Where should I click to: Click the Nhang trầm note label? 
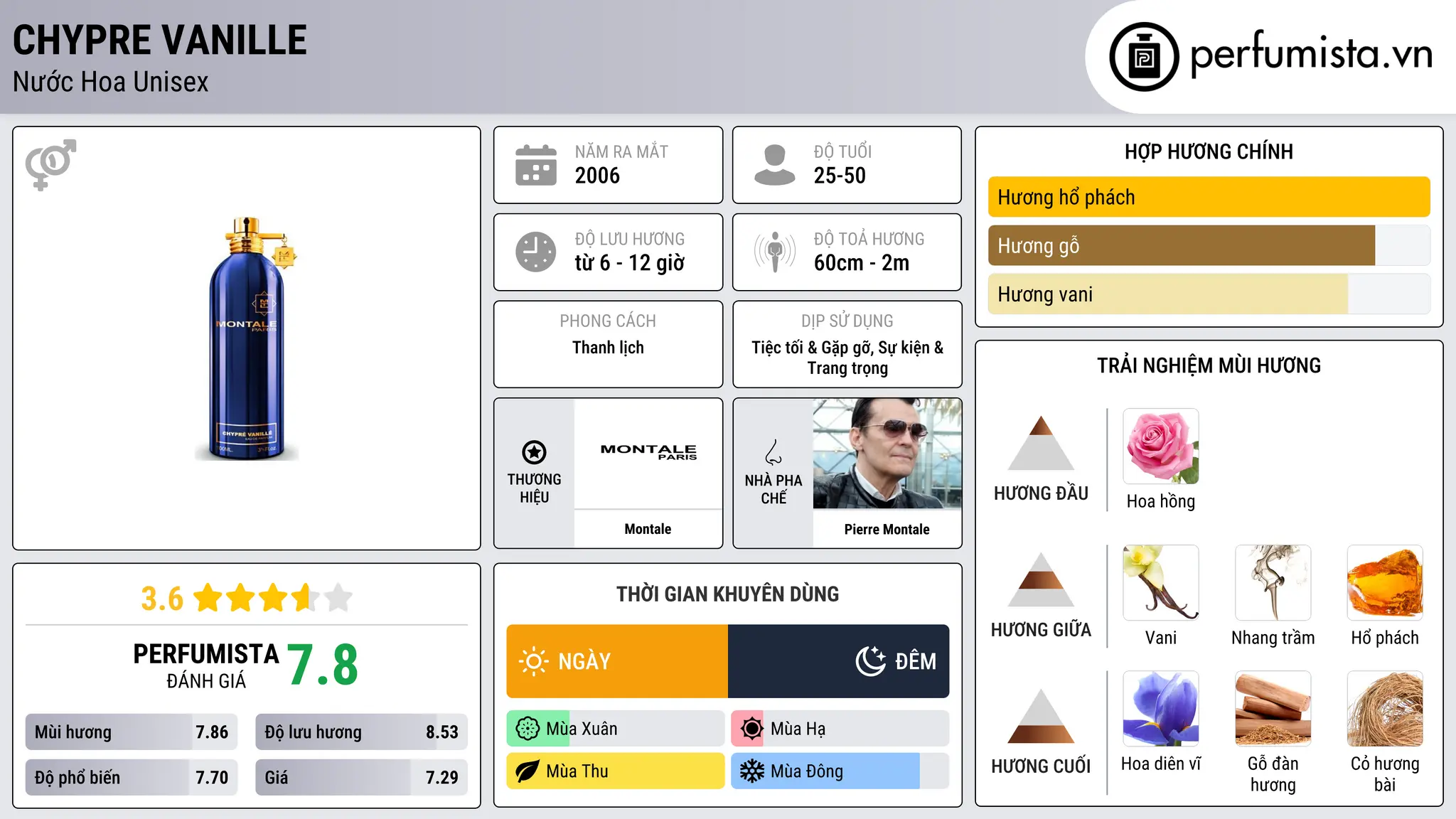[x=1273, y=638]
